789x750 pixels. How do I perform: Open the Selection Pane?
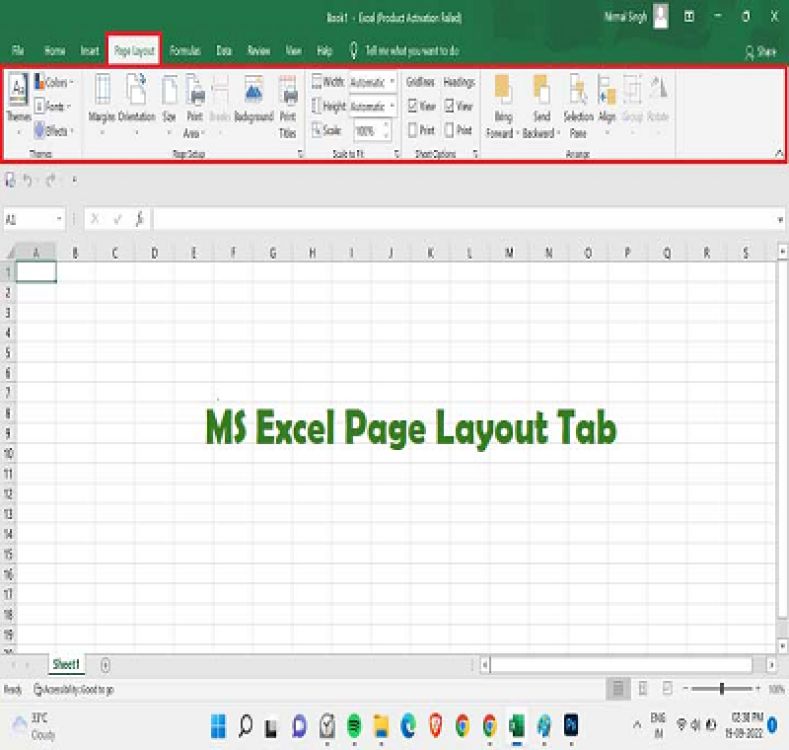pyautogui.click(x=578, y=106)
